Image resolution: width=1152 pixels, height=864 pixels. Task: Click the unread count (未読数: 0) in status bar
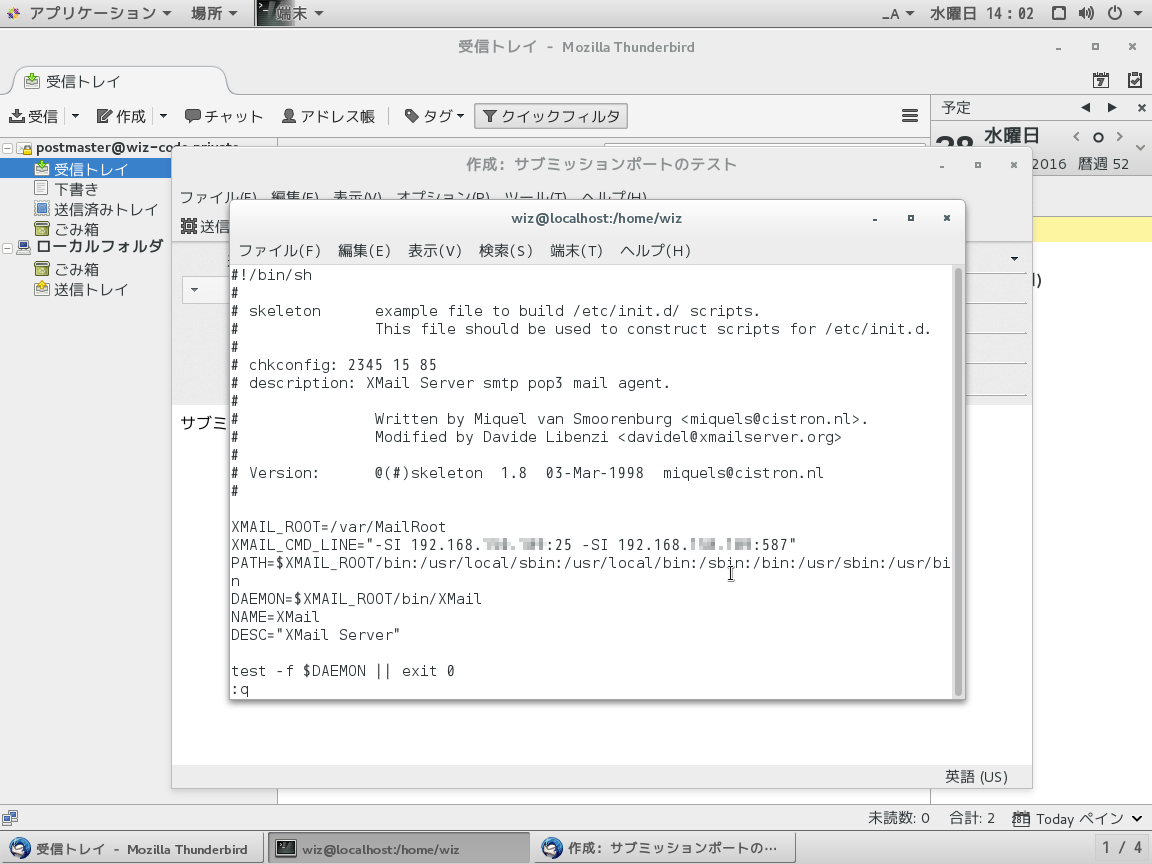(899, 818)
